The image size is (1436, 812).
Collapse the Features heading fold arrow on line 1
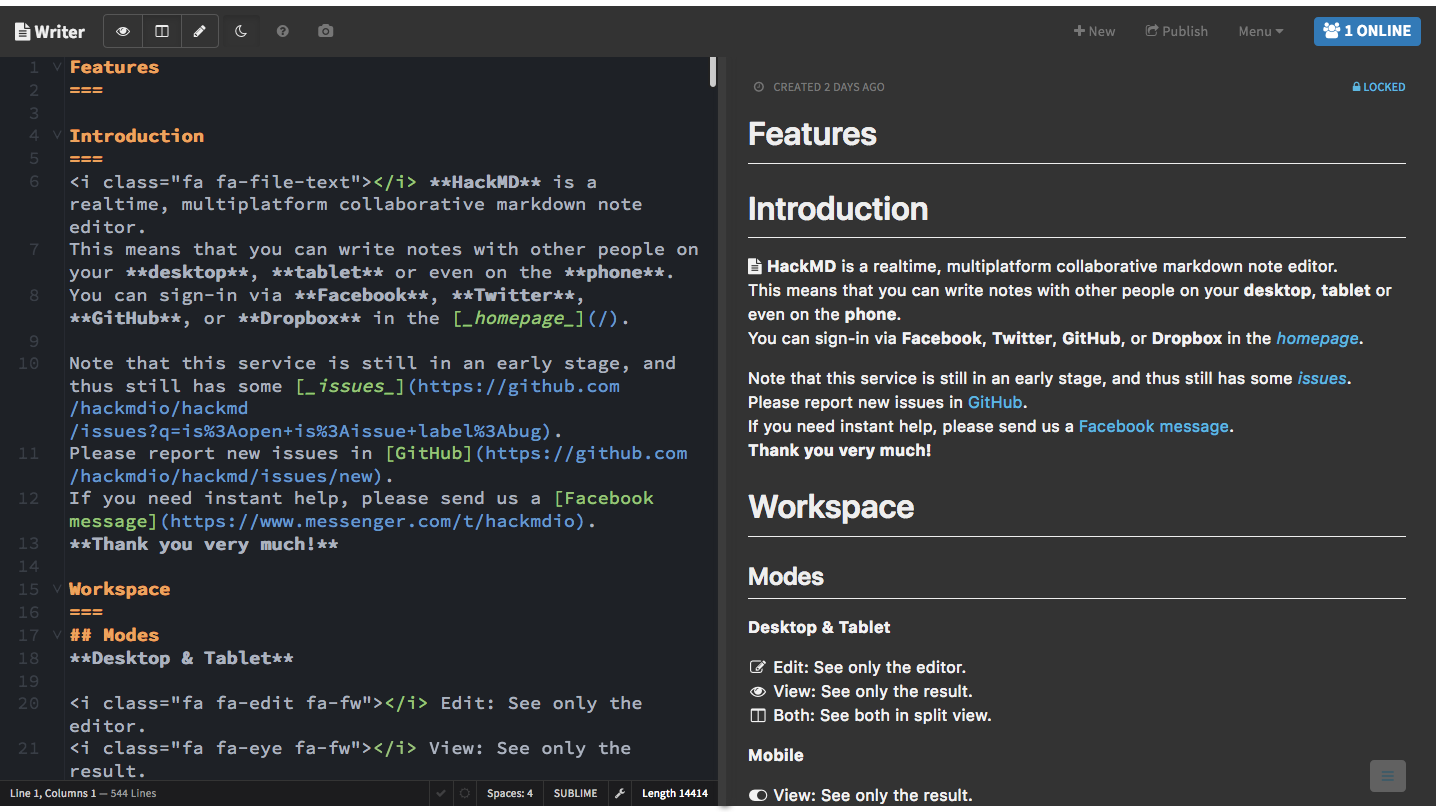pos(57,67)
